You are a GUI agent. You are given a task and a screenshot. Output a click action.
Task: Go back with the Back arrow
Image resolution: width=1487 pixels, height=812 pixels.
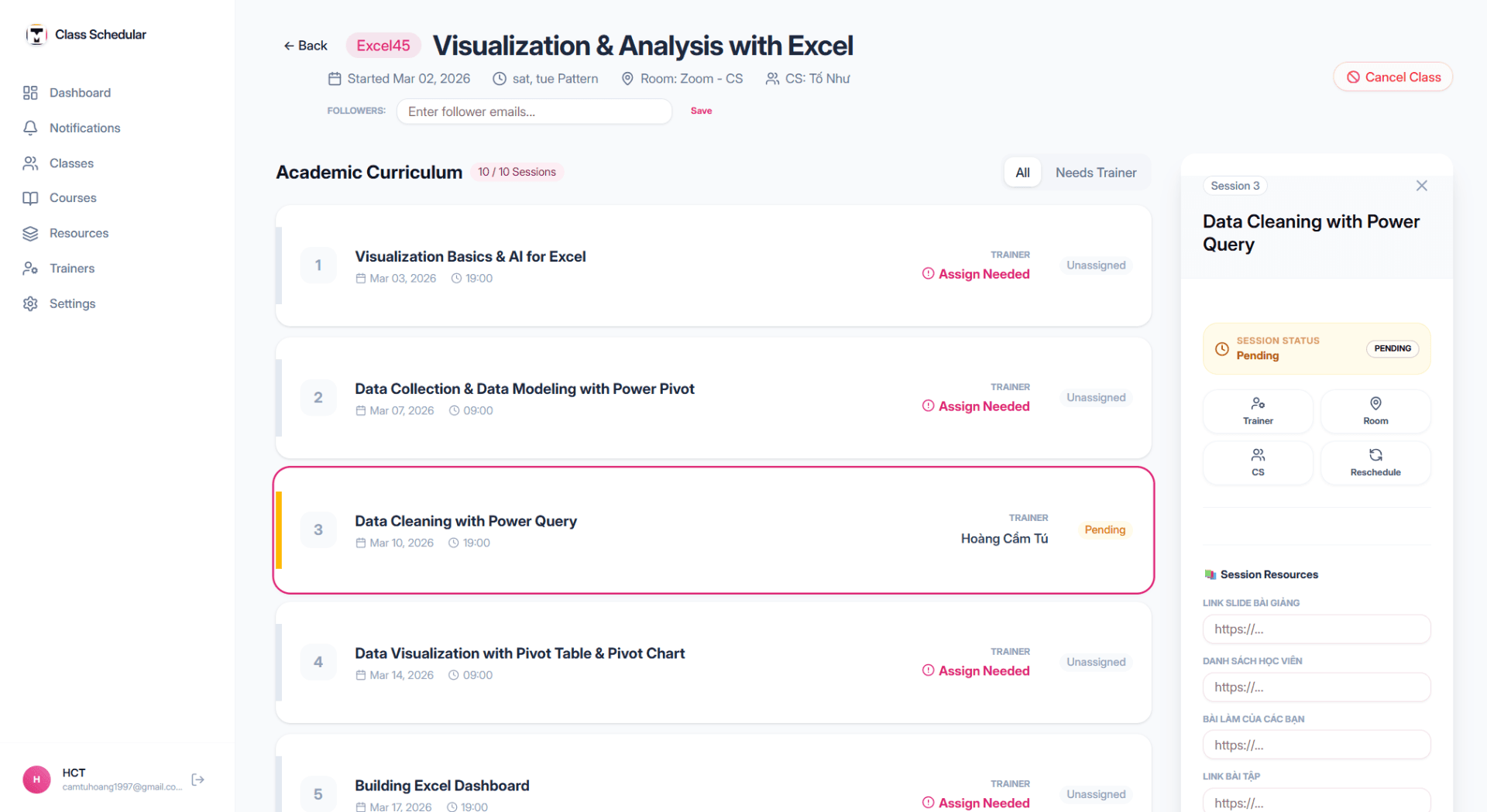point(305,46)
